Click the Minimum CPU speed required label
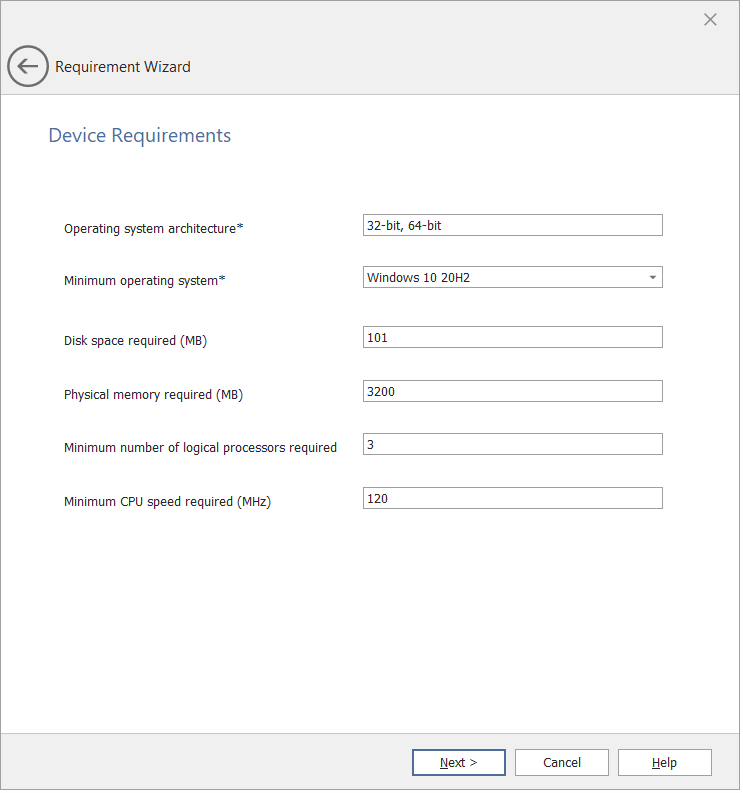 tap(167, 502)
